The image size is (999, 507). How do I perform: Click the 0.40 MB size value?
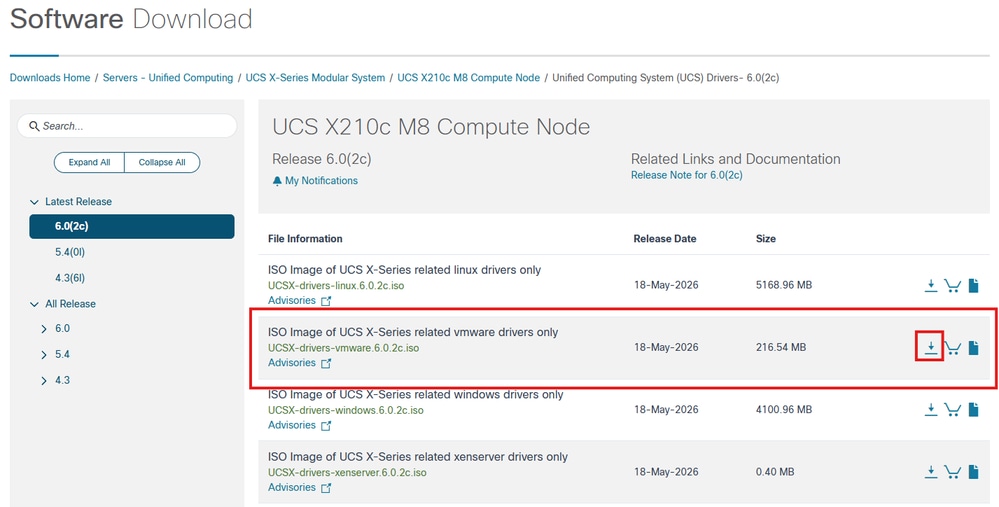[775, 472]
